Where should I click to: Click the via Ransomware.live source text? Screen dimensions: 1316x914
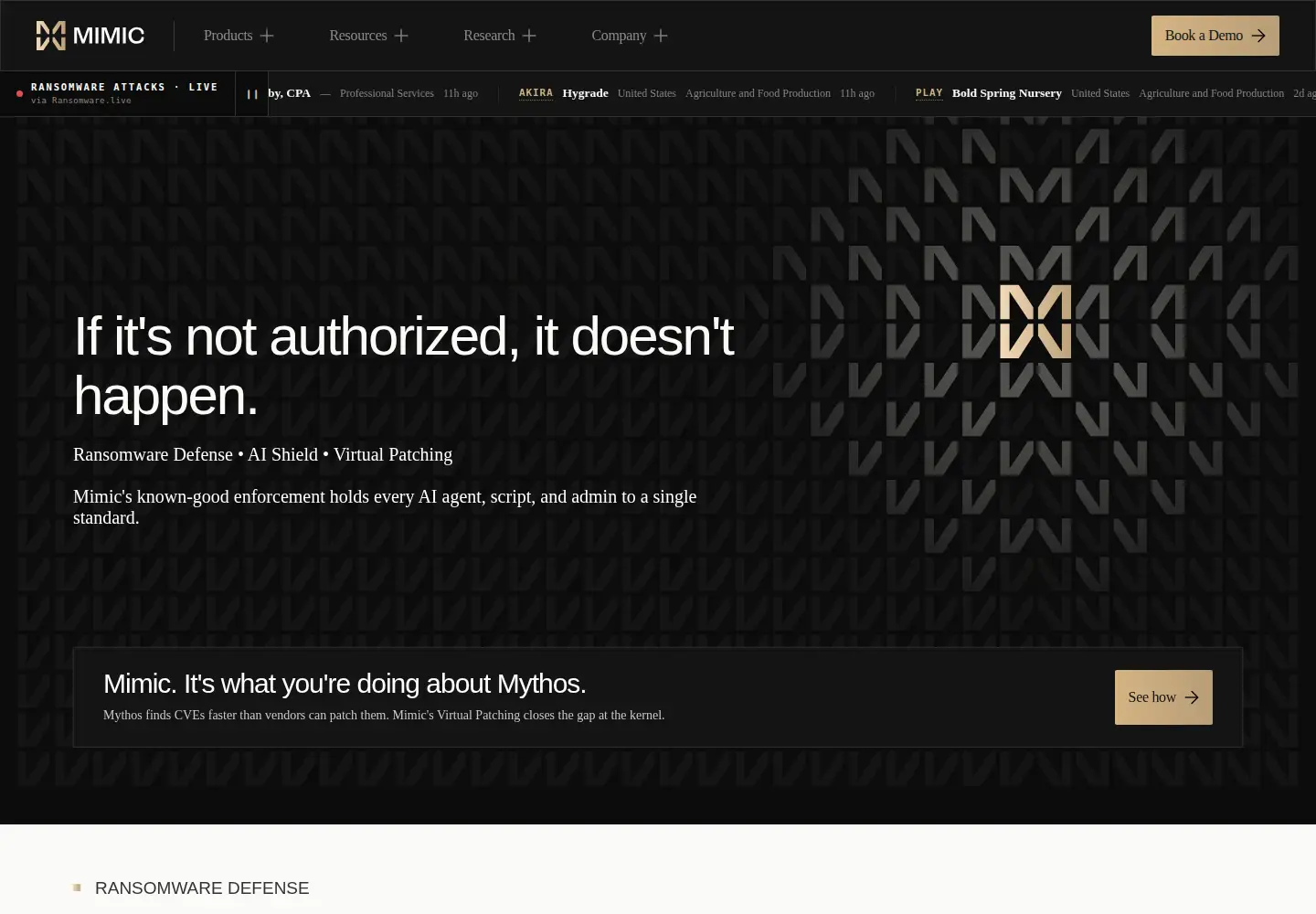(x=81, y=101)
